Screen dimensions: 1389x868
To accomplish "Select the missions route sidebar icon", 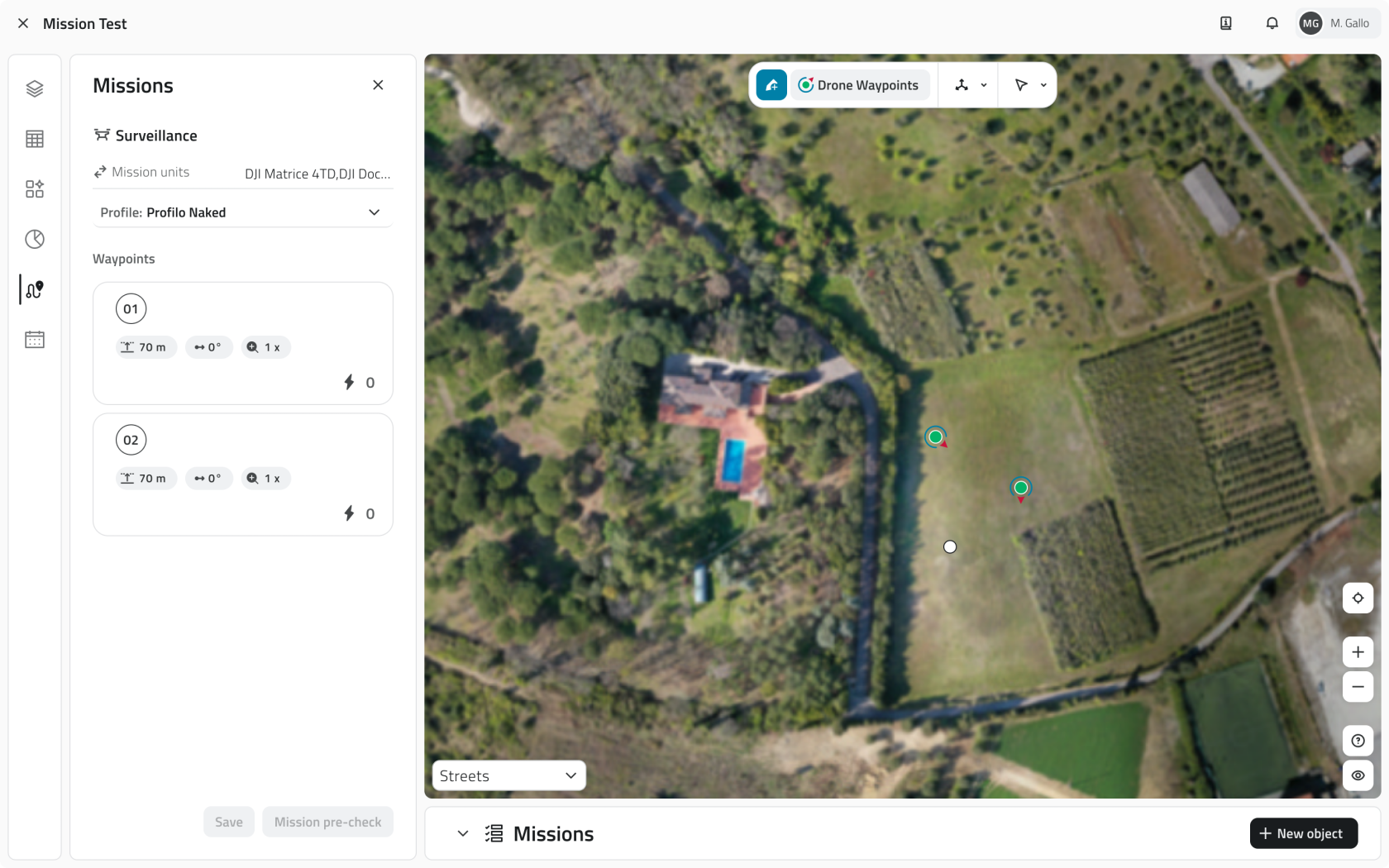I will 35,289.
